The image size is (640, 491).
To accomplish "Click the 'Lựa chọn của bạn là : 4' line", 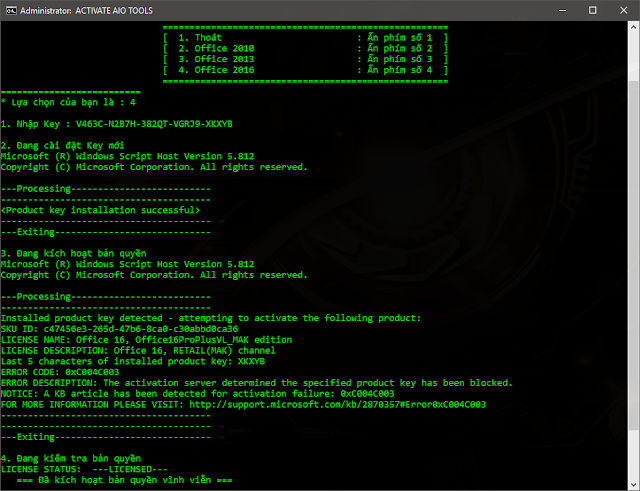I will (68, 102).
